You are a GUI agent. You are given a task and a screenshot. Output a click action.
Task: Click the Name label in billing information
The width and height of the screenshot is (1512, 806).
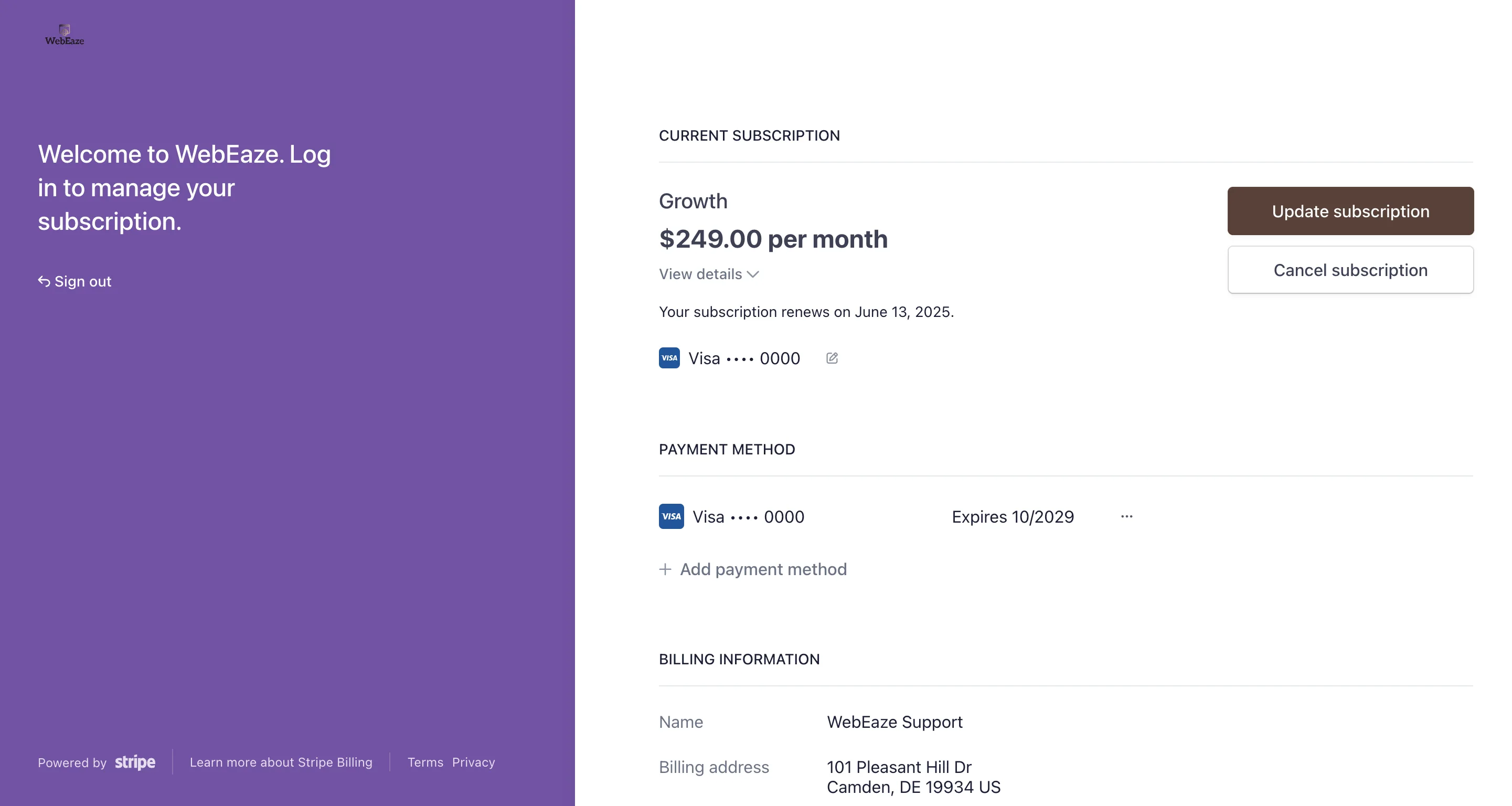pyautogui.click(x=681, y=722)
